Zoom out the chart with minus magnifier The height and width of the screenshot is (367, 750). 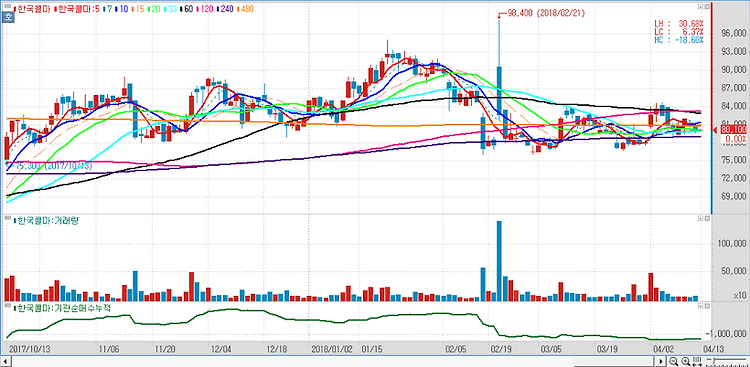point(674,361)
